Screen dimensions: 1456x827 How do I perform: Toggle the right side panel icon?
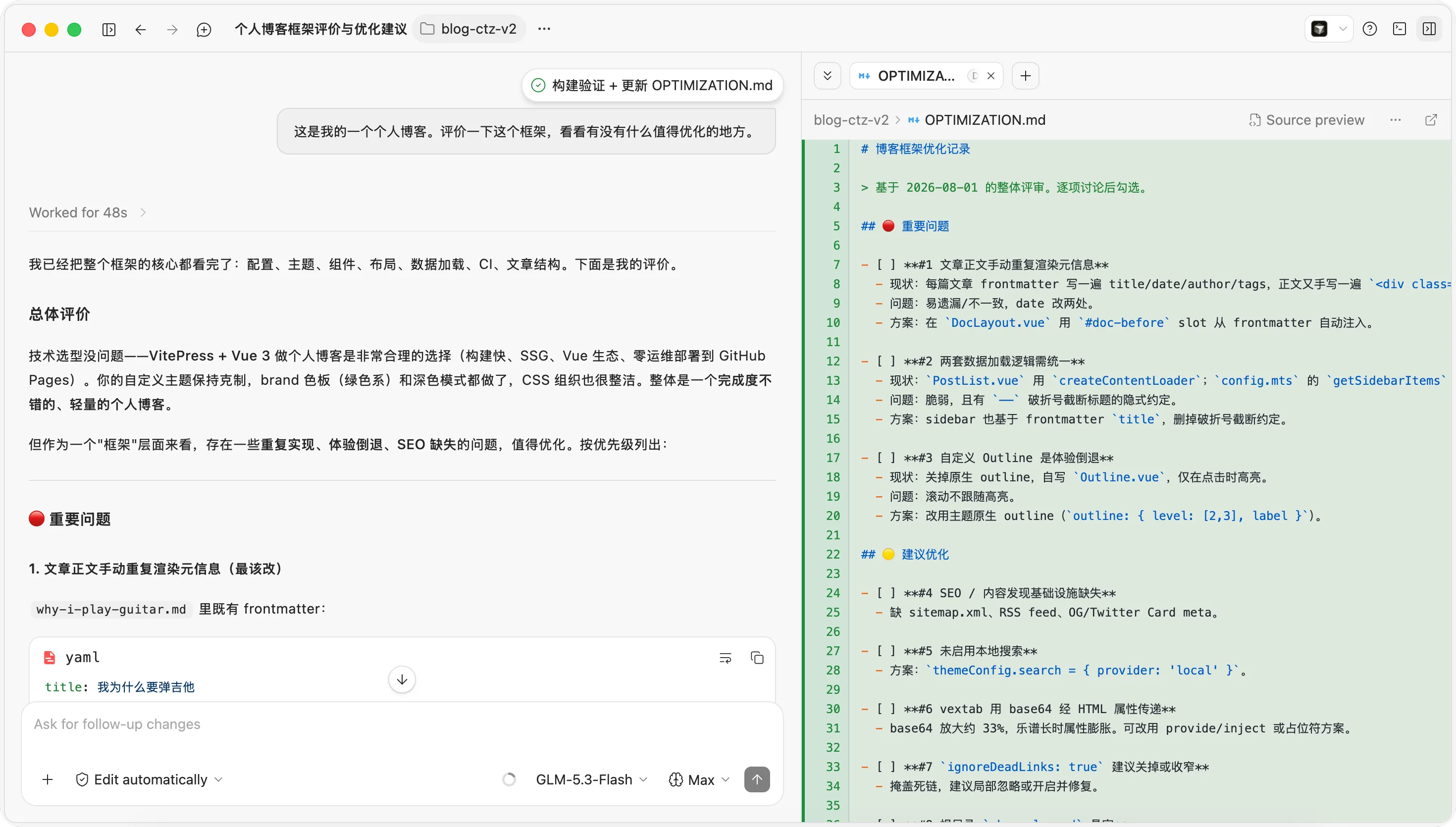tap(1429, 29)
